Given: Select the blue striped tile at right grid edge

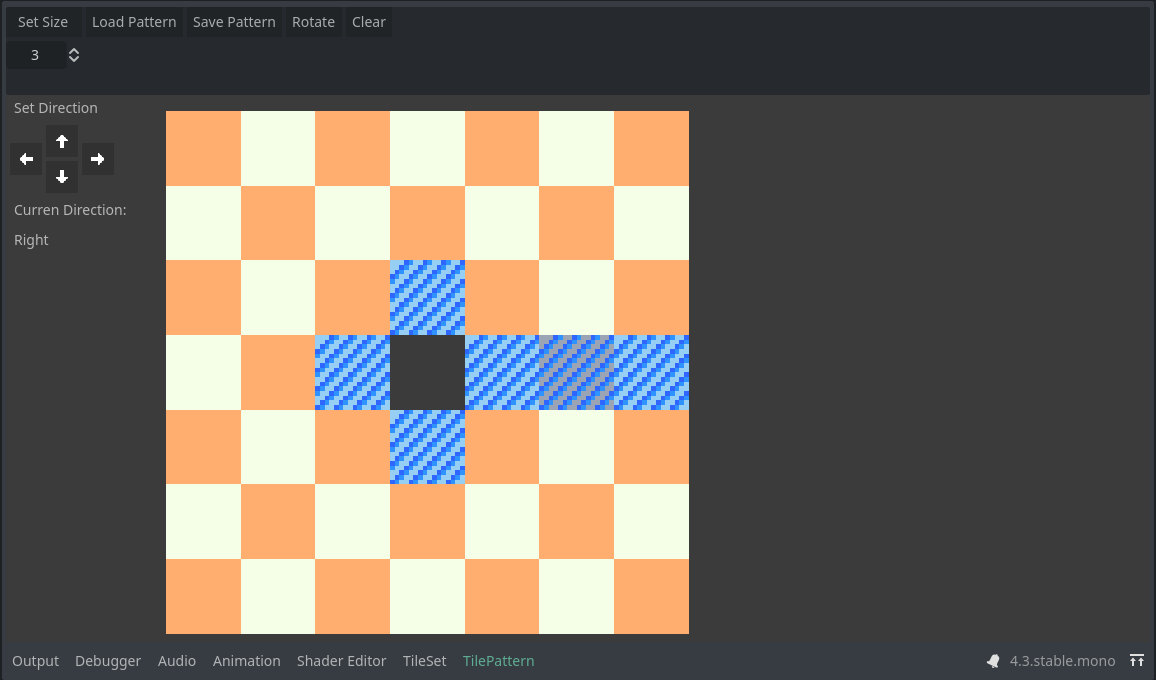Looking at the screenshot, I should click(652, 372).
